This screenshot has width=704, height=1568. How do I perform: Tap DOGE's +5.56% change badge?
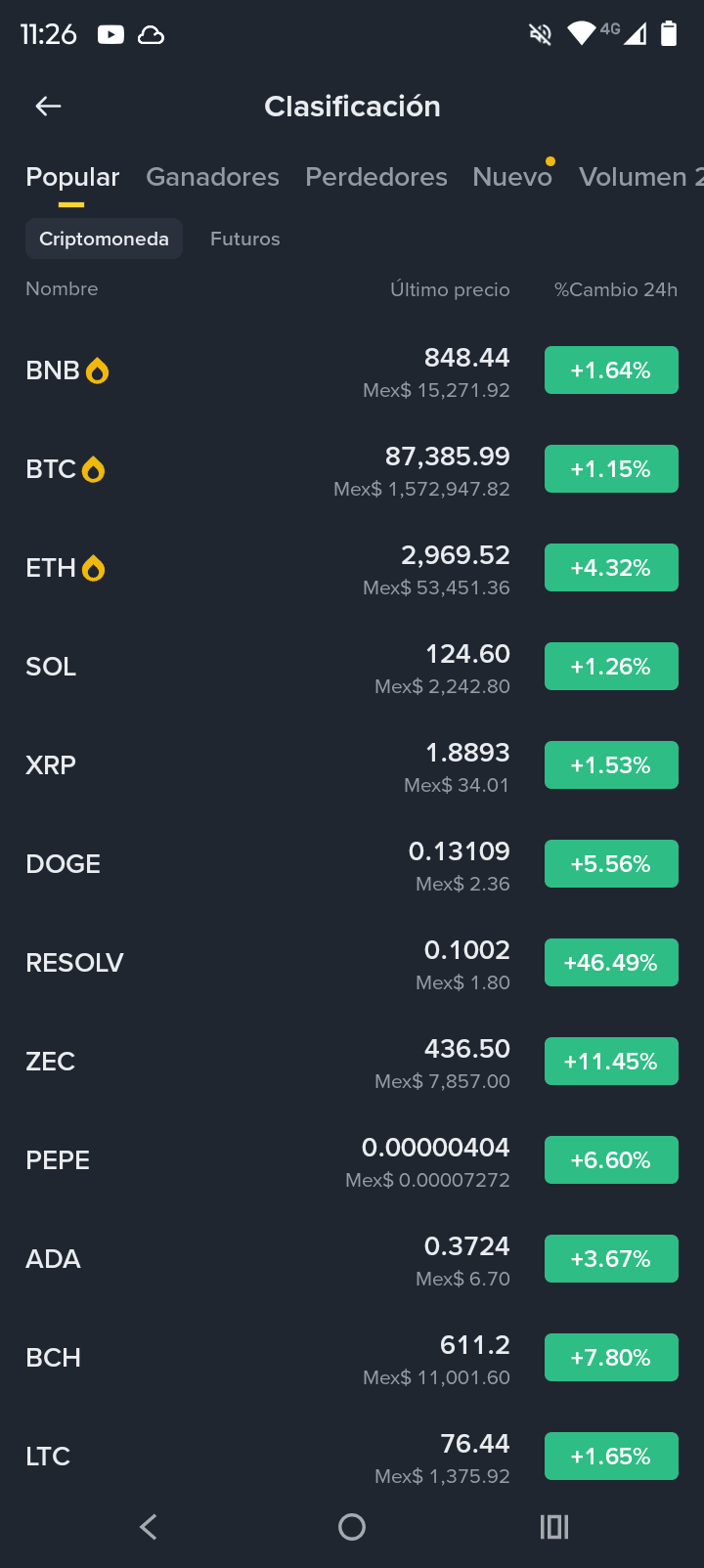point(611,864)
